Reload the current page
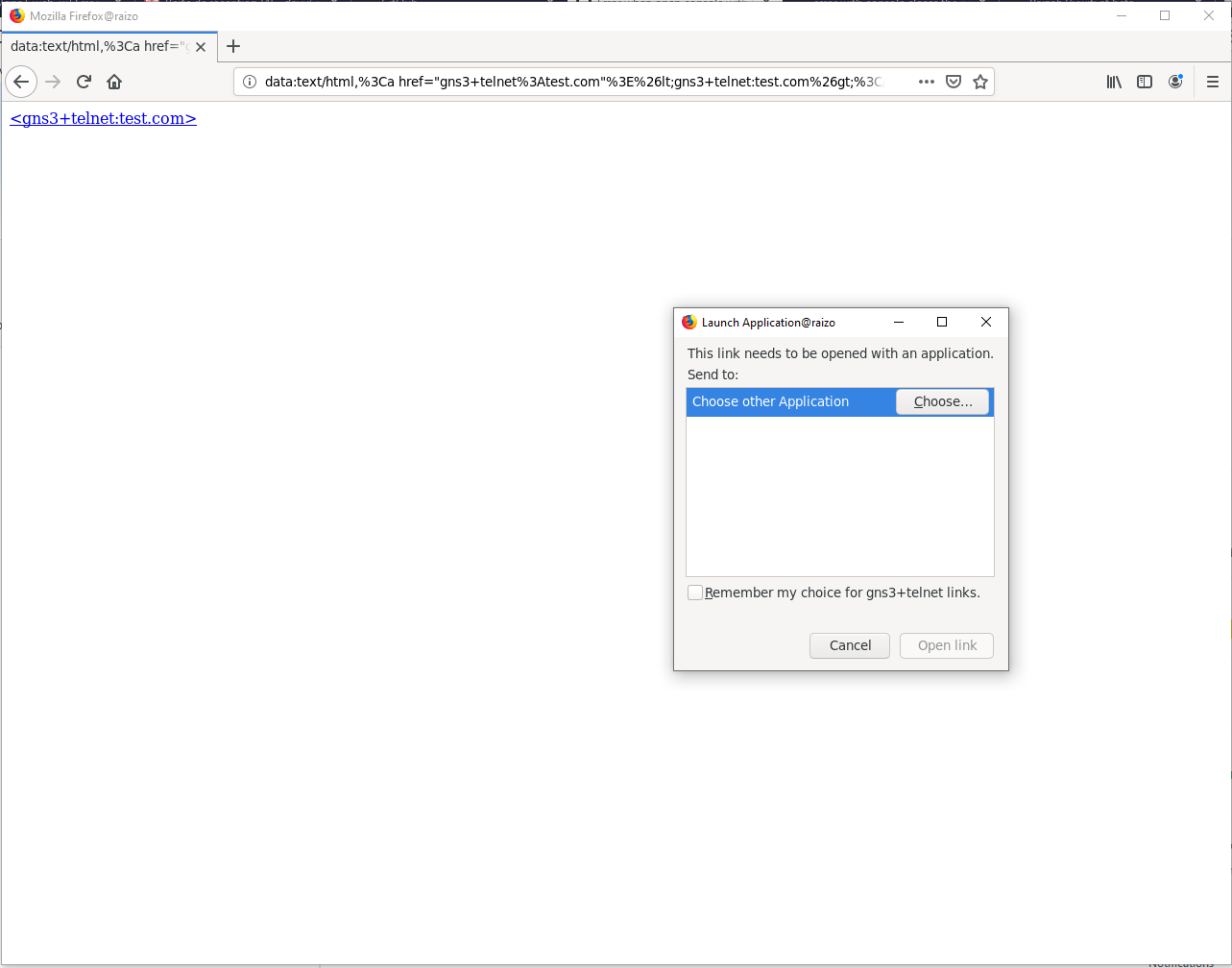 coord(84,82)
